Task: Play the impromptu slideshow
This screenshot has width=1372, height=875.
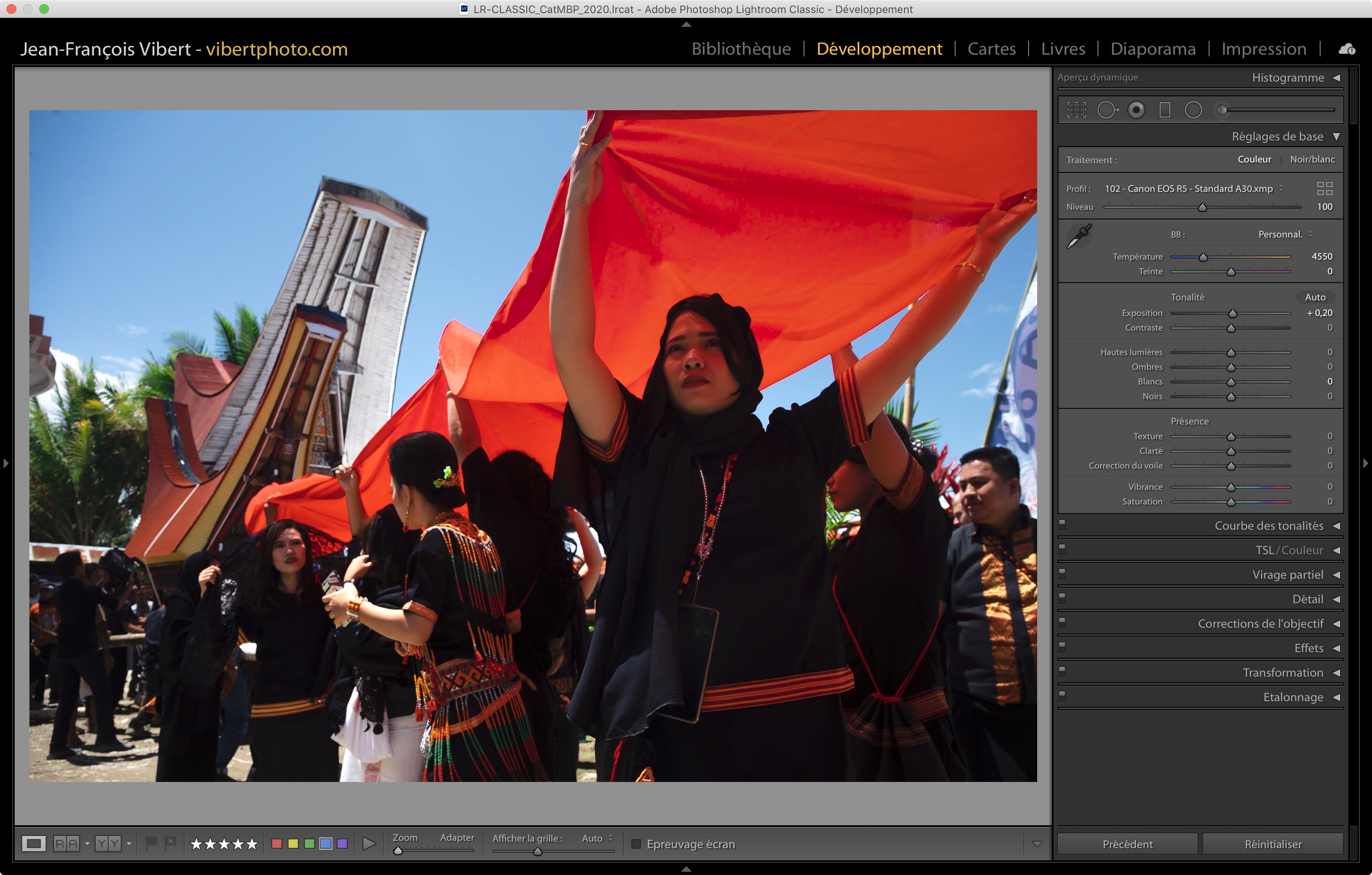Action: pyautogui.click(x=369, y=843)
